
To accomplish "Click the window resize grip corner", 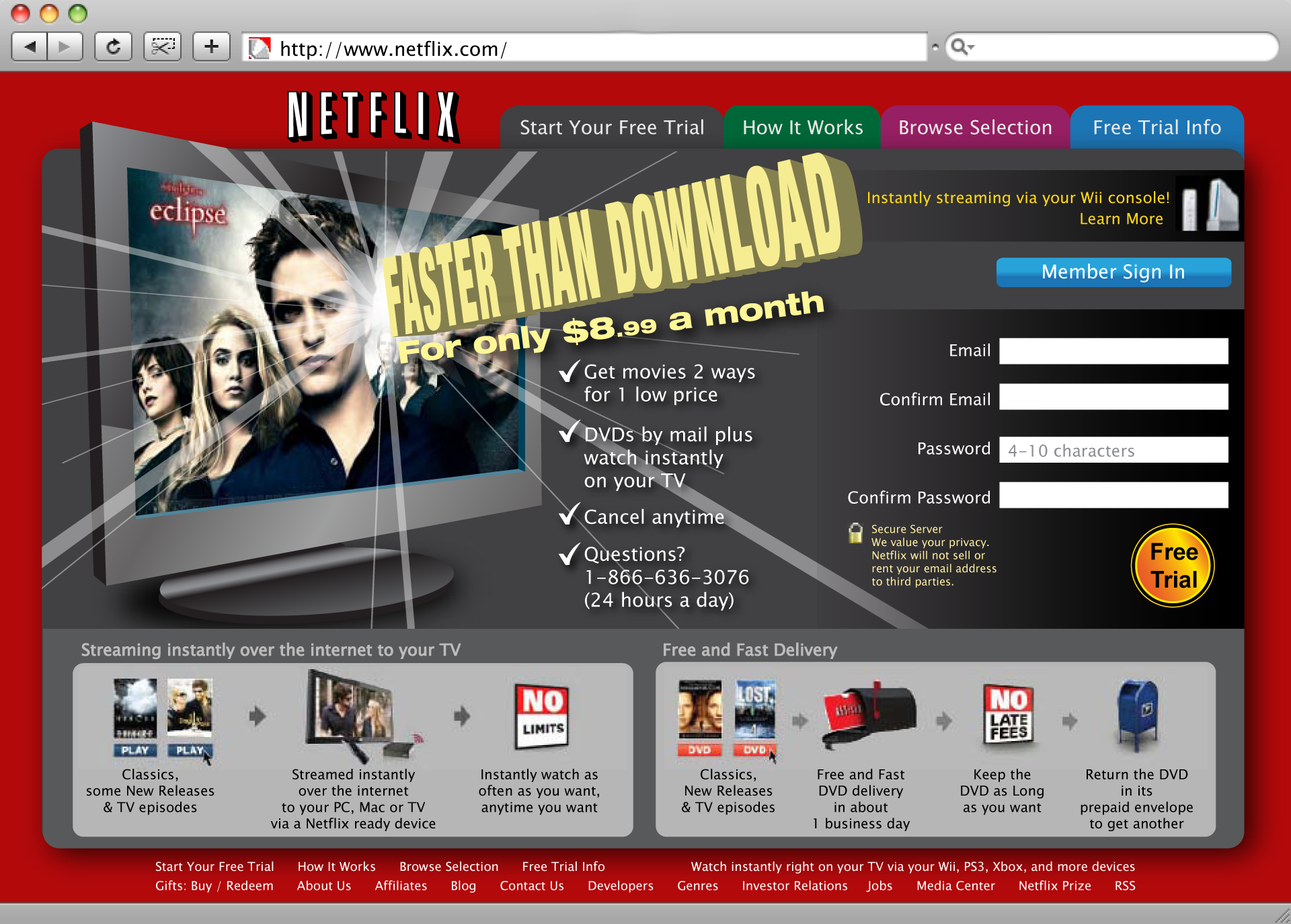I will point(1282,915).
